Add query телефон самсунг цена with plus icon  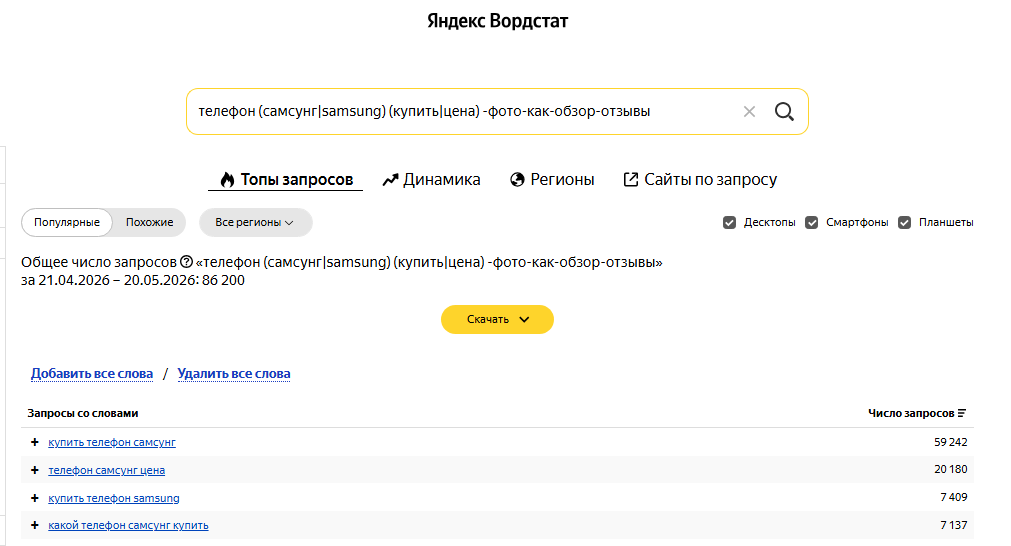(x=35, y=470)
